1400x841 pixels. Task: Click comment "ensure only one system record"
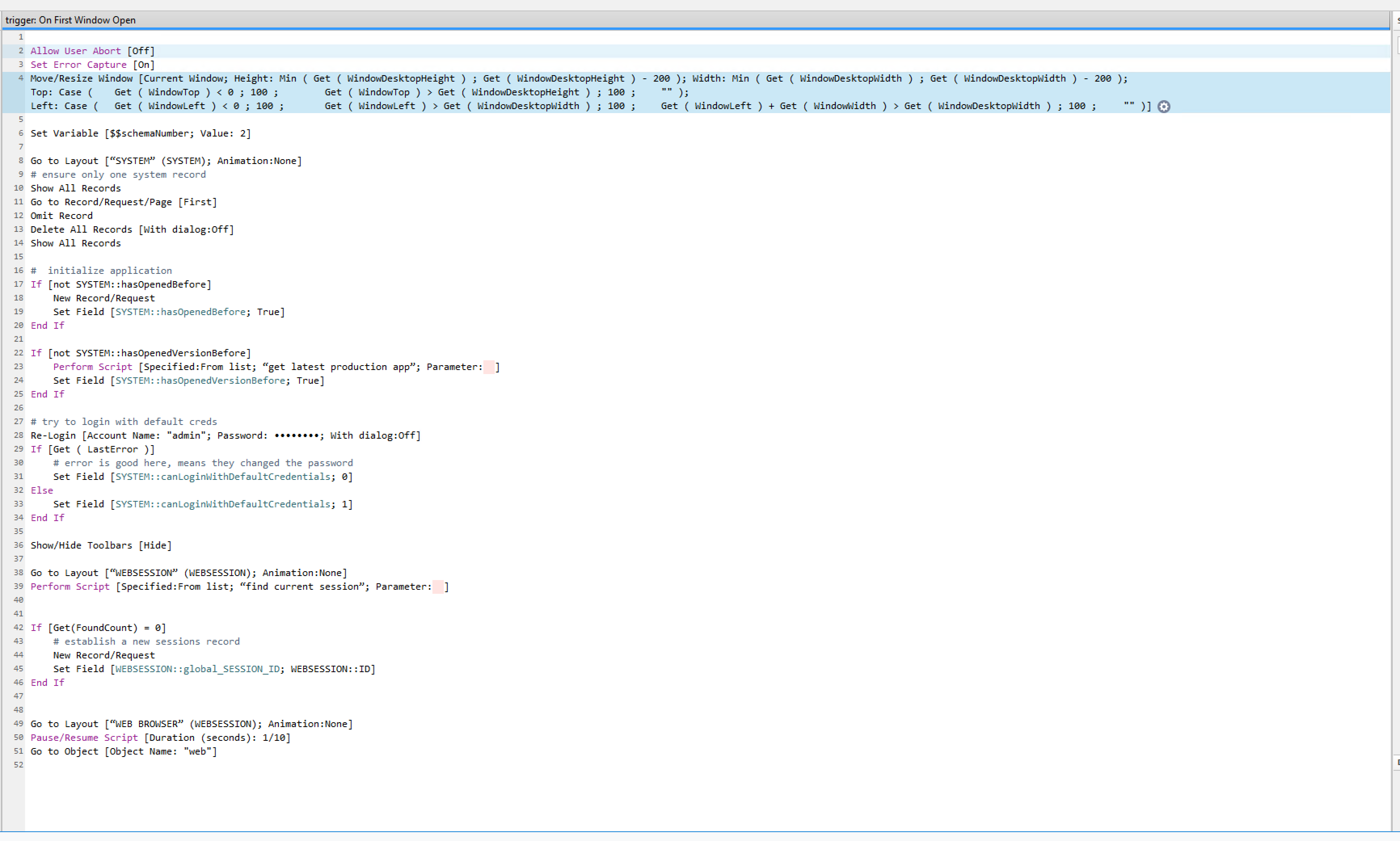tap(118, 175)
